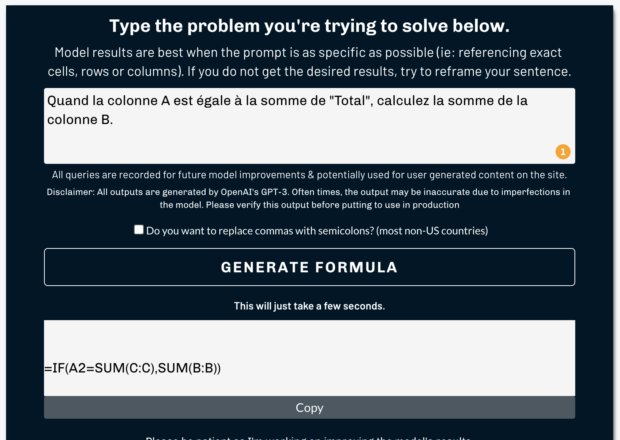Click the "All queries are recorded" notice
620x440 pixels.
pyautogui.click(x=309, y=174)
